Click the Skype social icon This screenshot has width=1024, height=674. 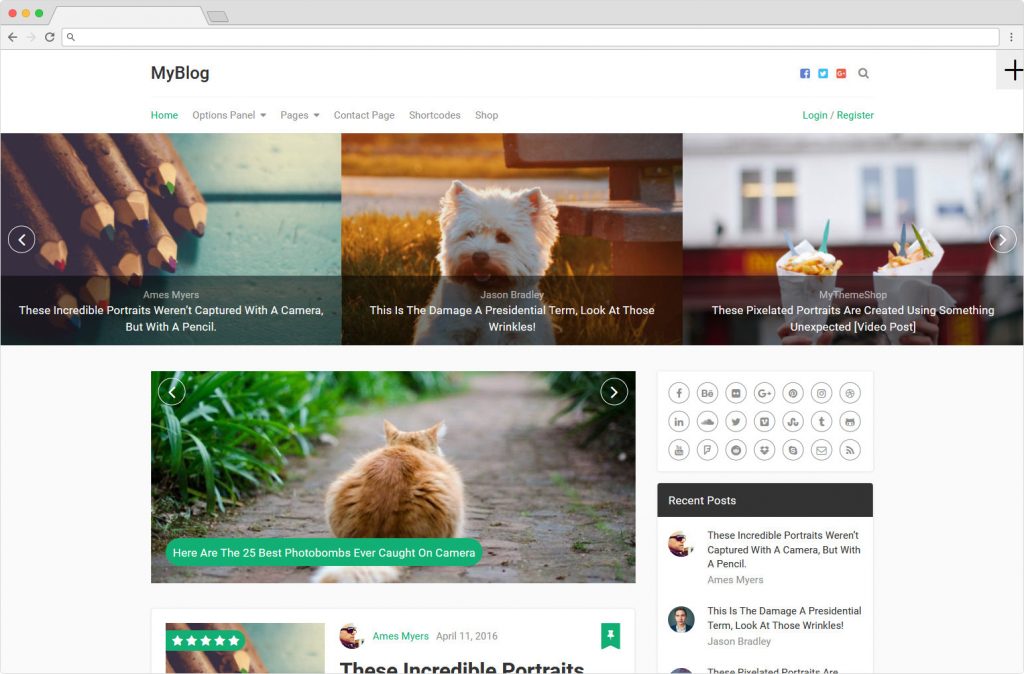(793, 451)
